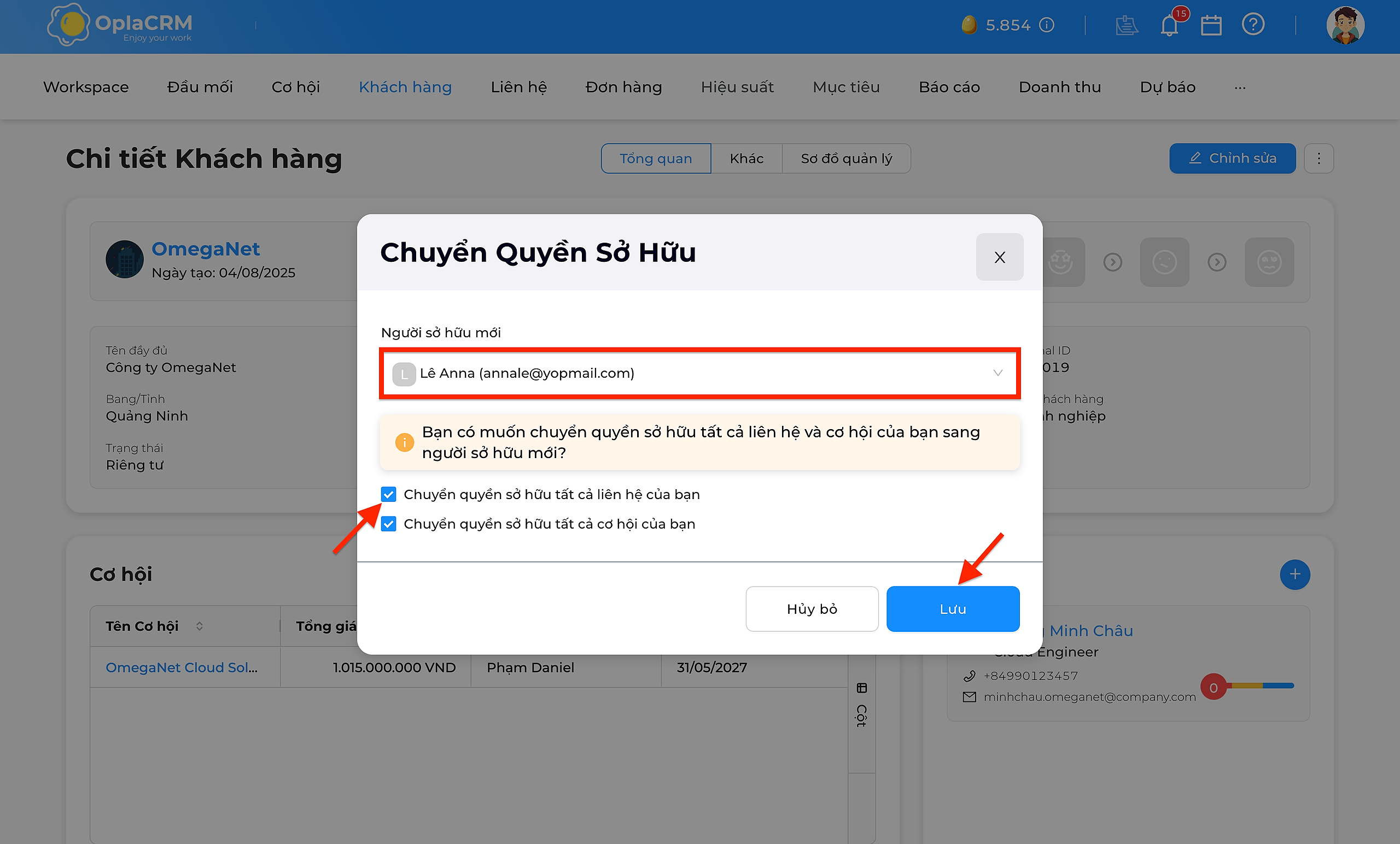This screenshot has height=844, width=1400.
Task: Open the user avatar menu
Action: point(1345,25)
